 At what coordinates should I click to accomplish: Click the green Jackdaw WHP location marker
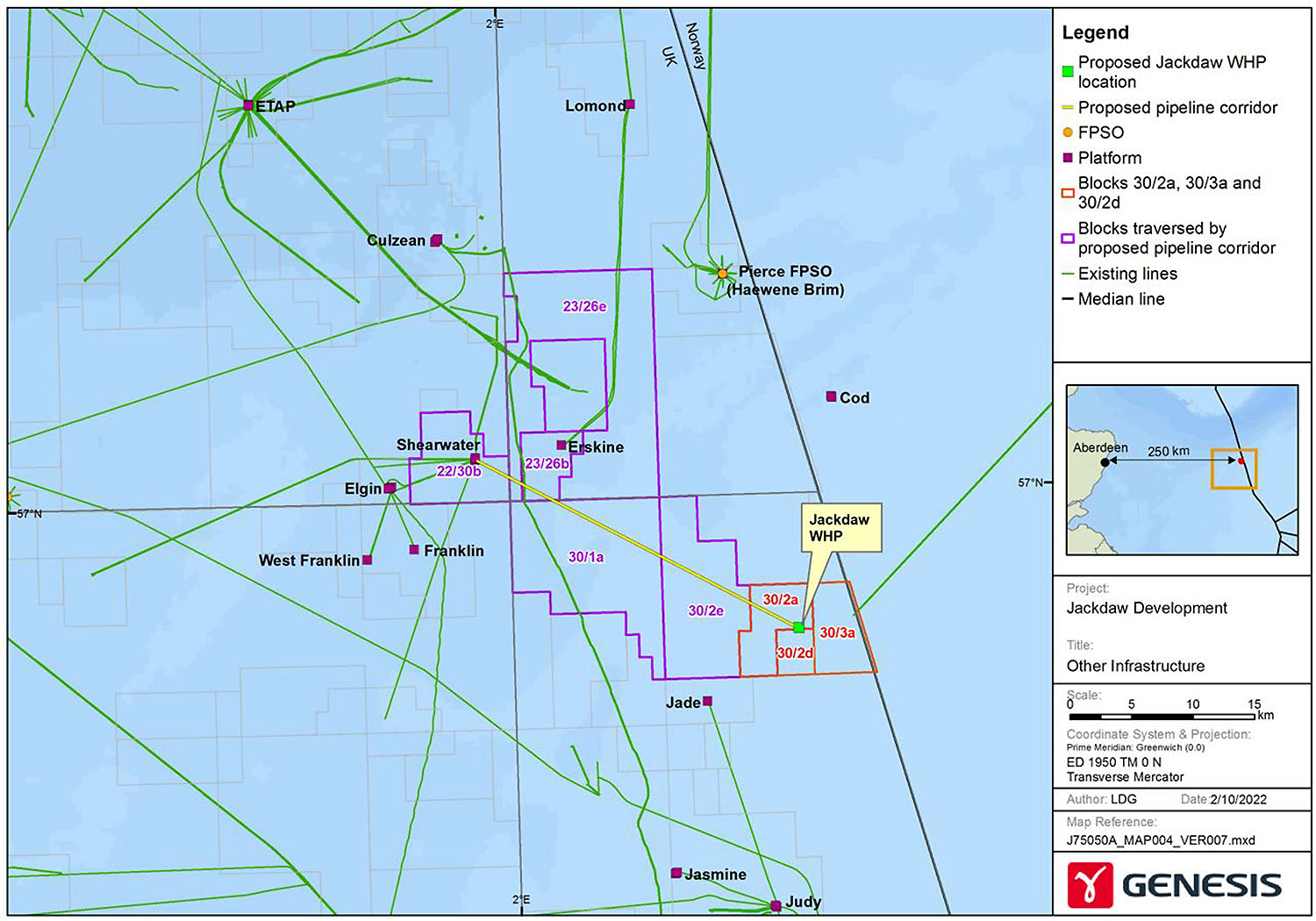(x=798, y=627)
